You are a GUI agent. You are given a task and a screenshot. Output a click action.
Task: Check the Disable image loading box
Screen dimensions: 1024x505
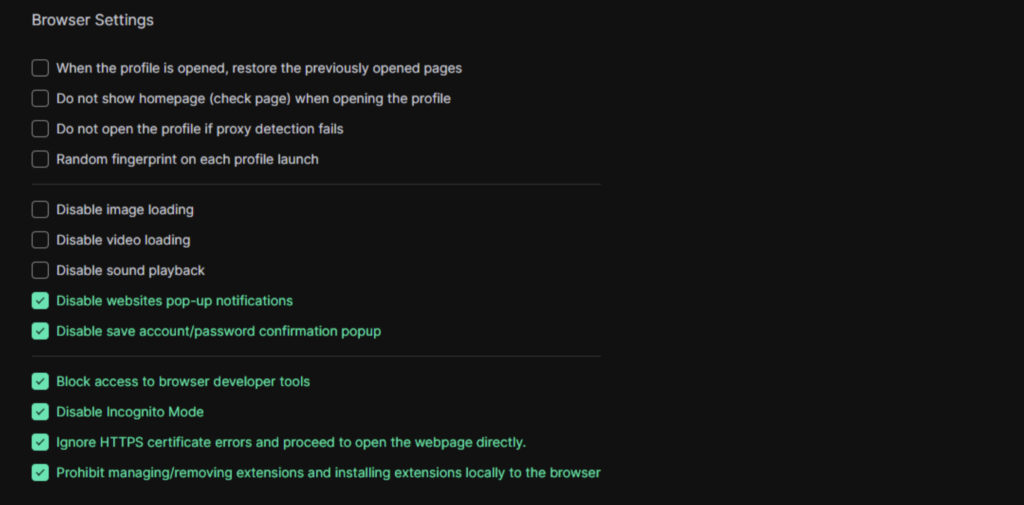(x=40, y=210)
